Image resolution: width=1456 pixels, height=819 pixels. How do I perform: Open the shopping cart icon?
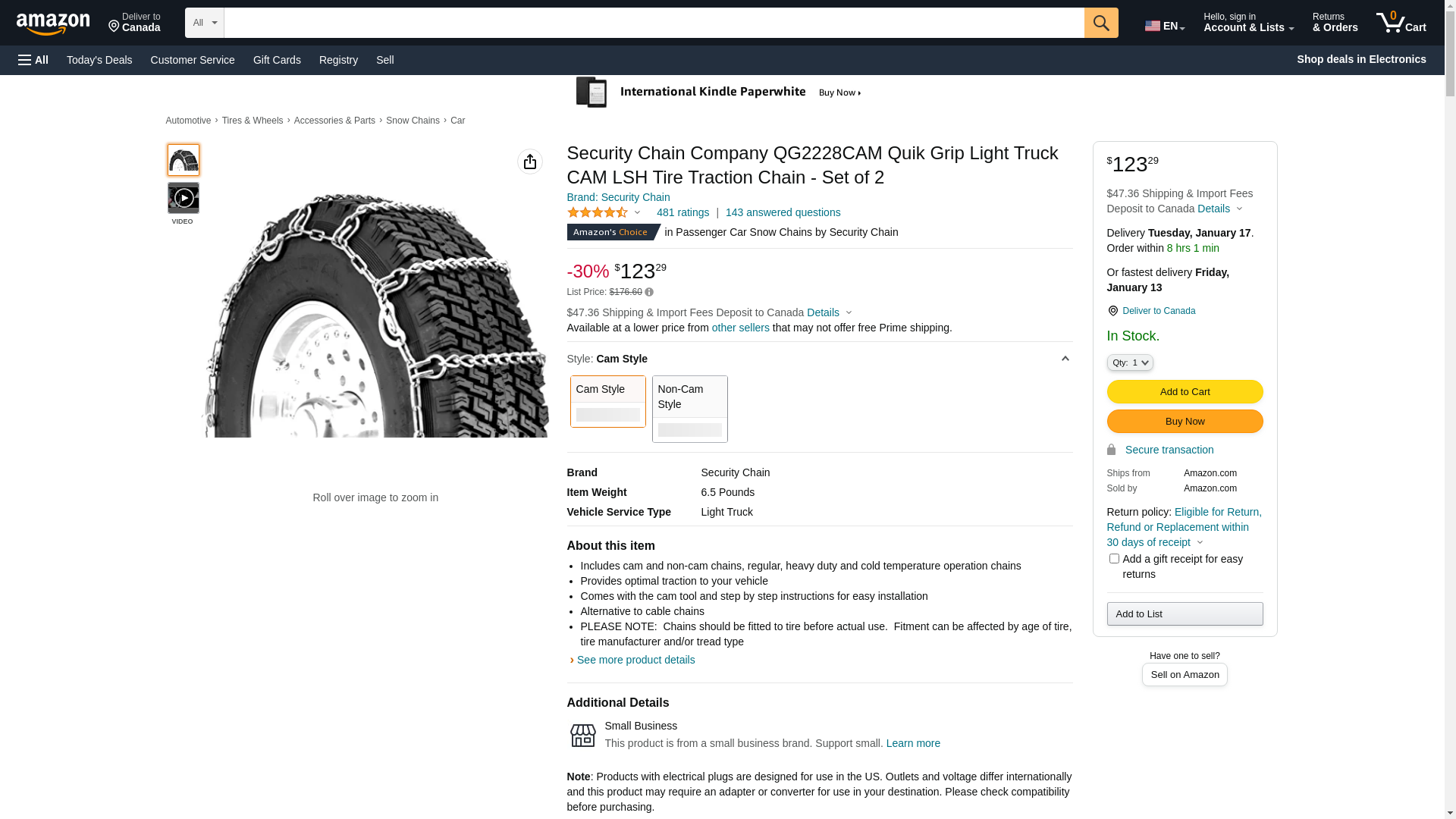1400,23
